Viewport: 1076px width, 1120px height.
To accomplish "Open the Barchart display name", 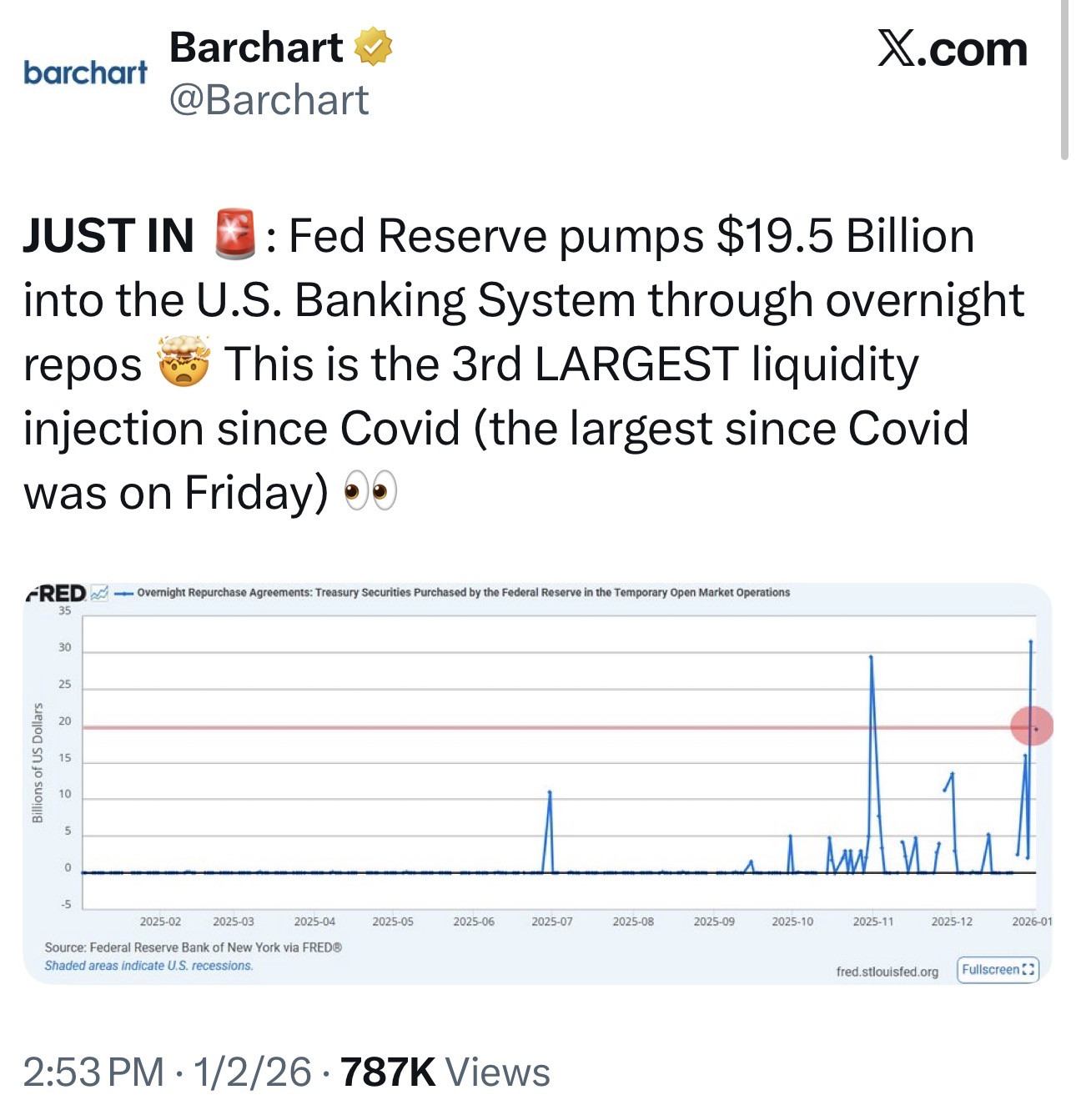I will (256, 47).
